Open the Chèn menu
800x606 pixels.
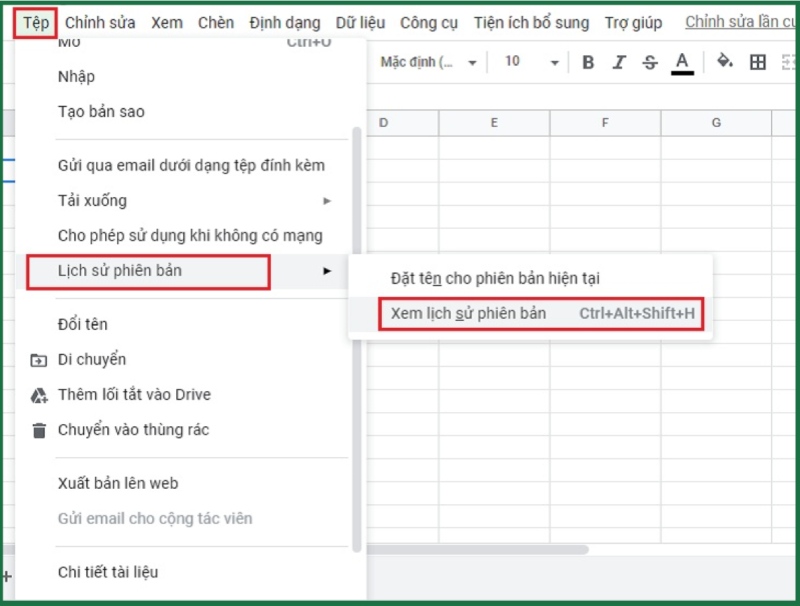216,22
